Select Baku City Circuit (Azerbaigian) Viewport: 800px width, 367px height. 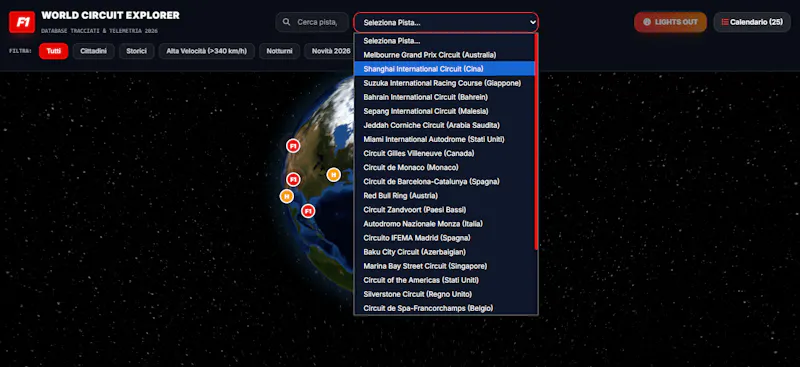click(444, 252)
